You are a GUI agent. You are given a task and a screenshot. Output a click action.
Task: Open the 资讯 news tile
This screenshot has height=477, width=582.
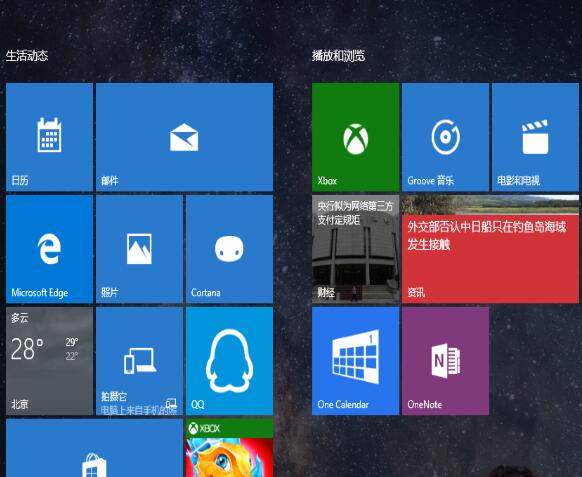490,249
